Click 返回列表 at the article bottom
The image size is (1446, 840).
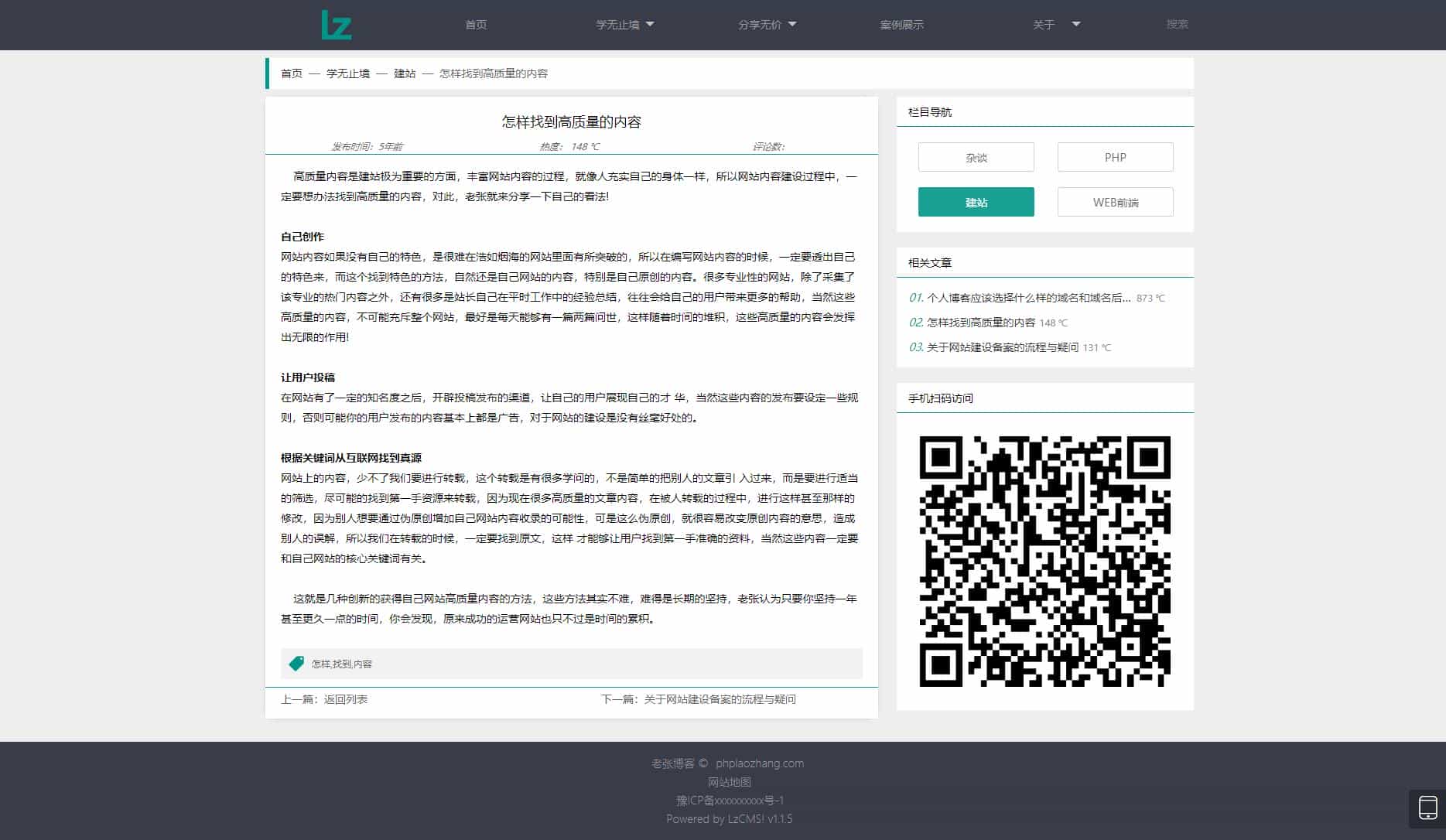(x=345, y=698)
